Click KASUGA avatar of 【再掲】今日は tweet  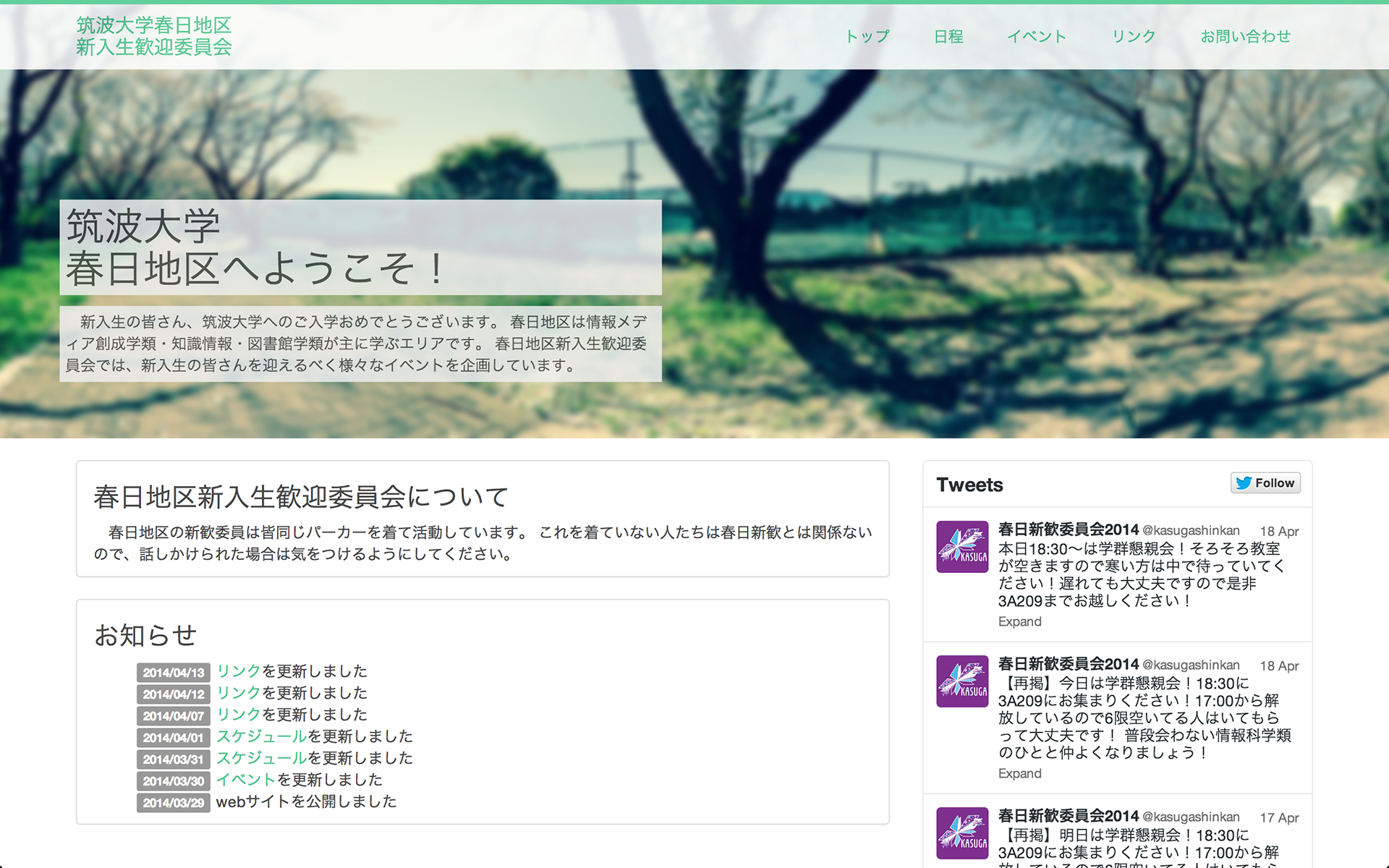(x=962, y=681)
